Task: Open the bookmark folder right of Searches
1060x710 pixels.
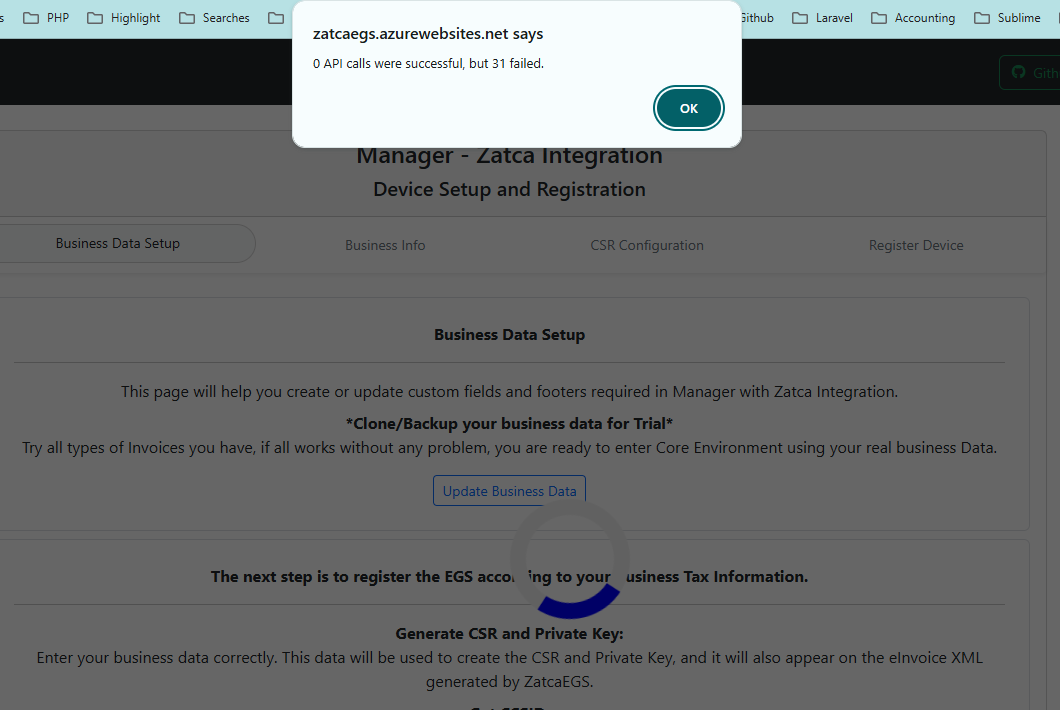Action: pos(276,18)
